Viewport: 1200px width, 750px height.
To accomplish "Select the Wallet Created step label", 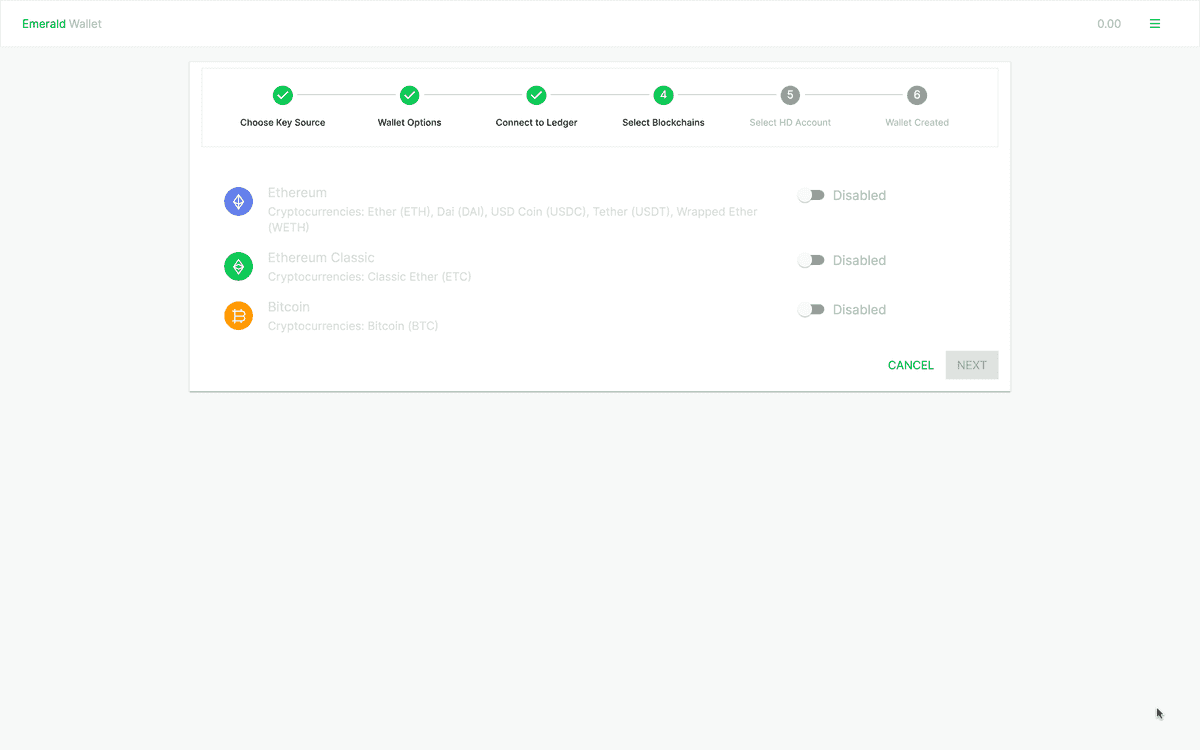I will [917, 122].
